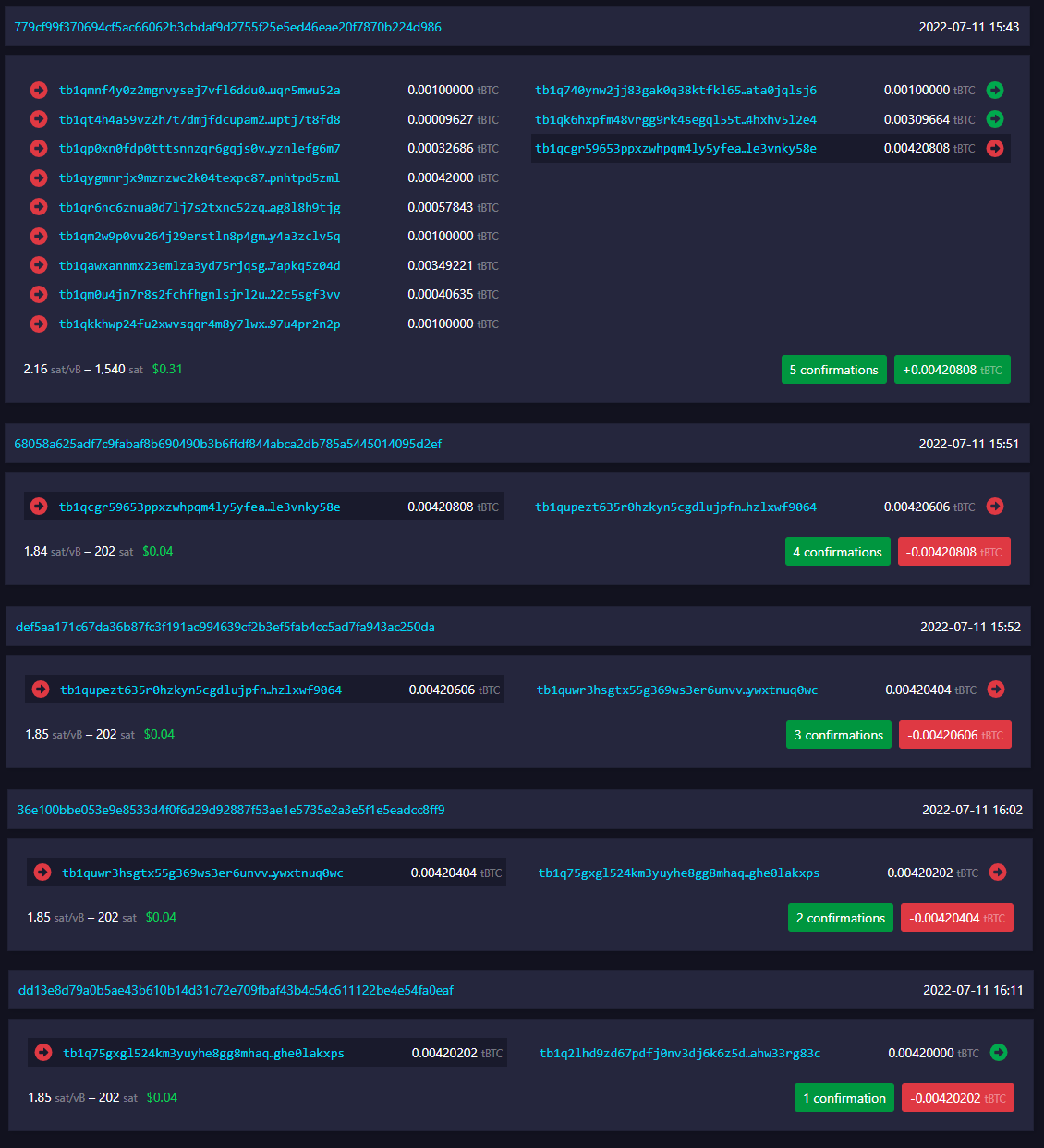Open address tb1qt4h4a59vz2h7t7dmjfdcupam2
This screenshot has width=1044, height=1148.
click(x=200, y=119)
